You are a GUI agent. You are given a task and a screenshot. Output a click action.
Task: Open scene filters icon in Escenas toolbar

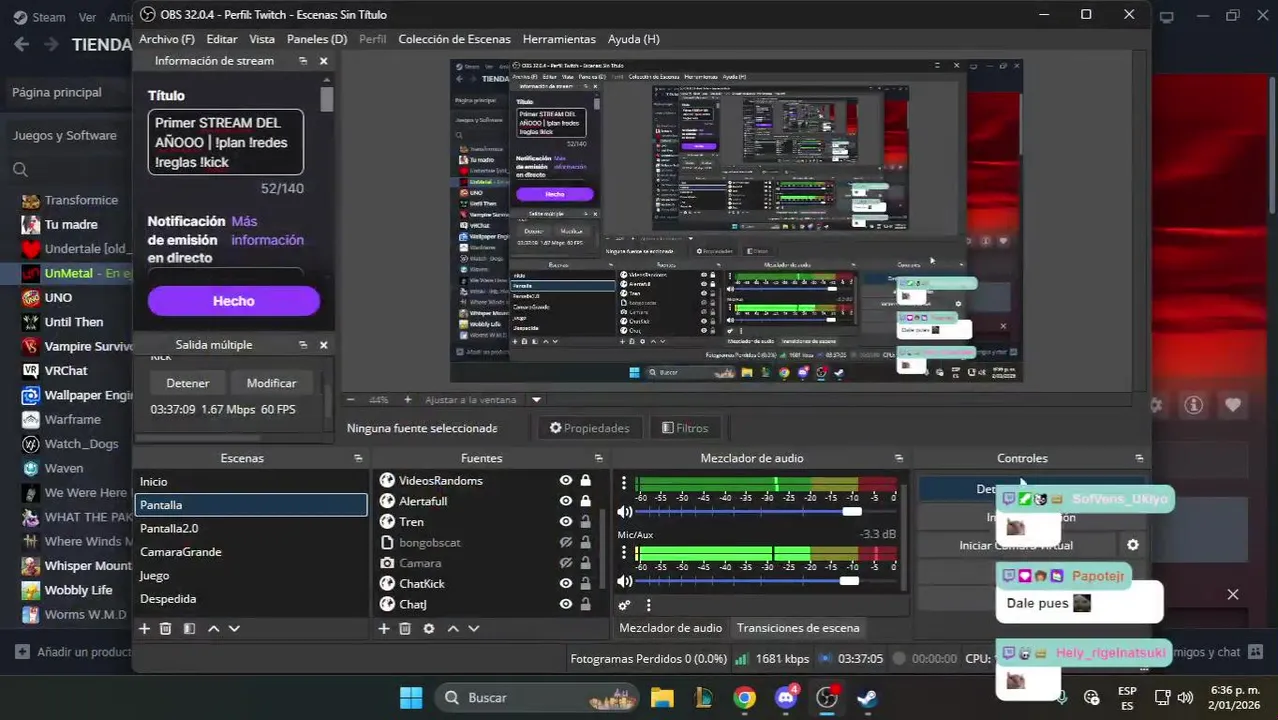point(189,629)
